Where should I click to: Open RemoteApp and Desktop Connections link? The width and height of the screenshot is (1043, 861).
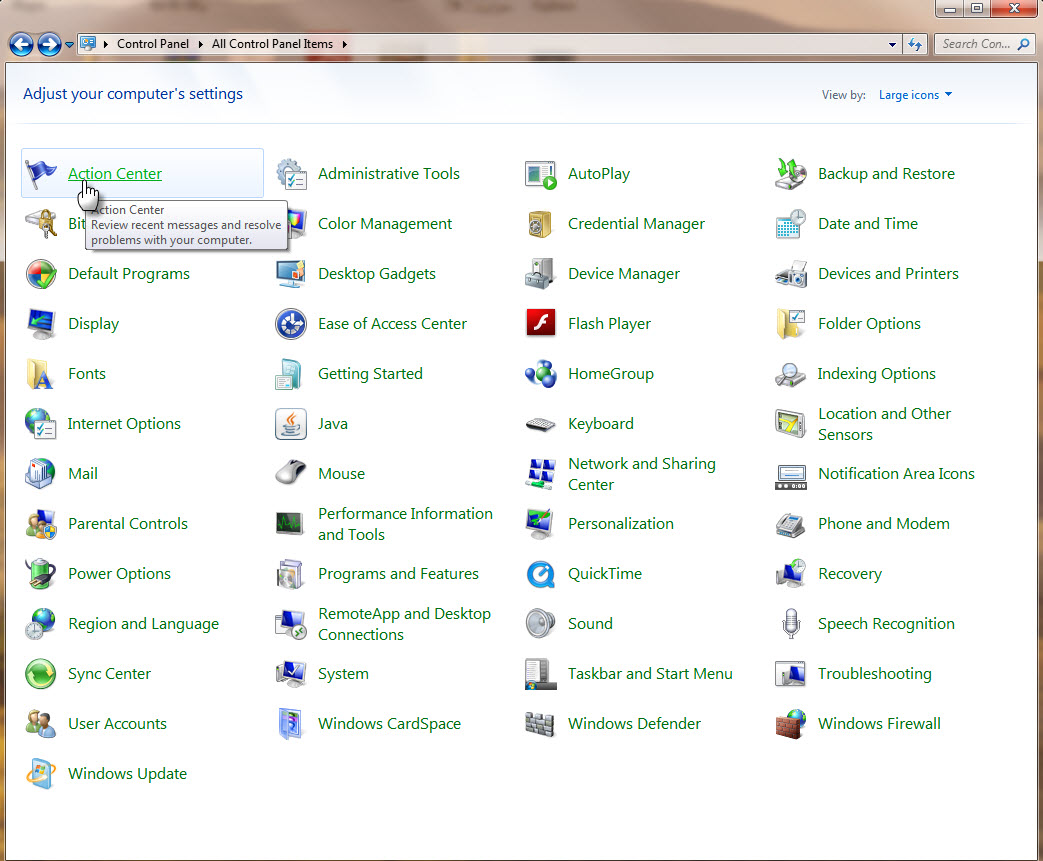click(x=404, y=623)
